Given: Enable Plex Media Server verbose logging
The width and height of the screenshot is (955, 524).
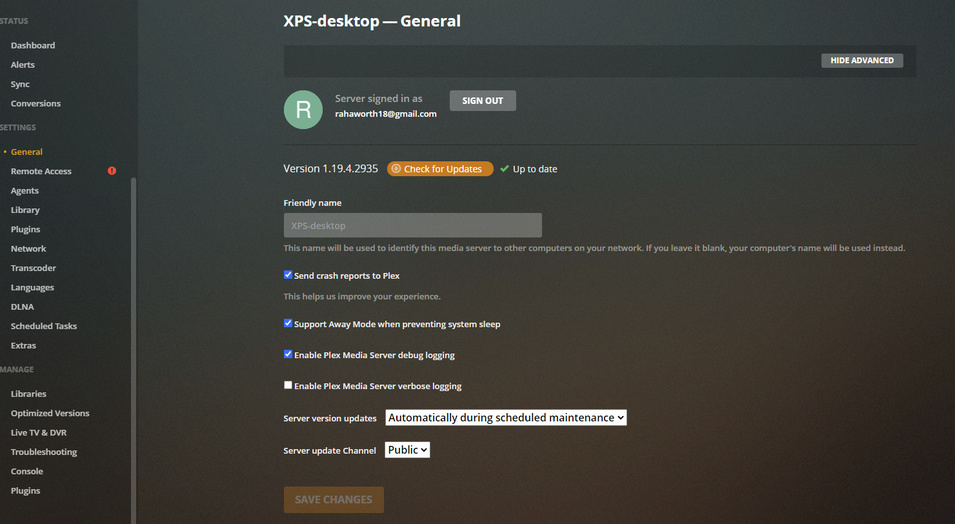Looking at the screenshot, I should (x=288, y=385).
